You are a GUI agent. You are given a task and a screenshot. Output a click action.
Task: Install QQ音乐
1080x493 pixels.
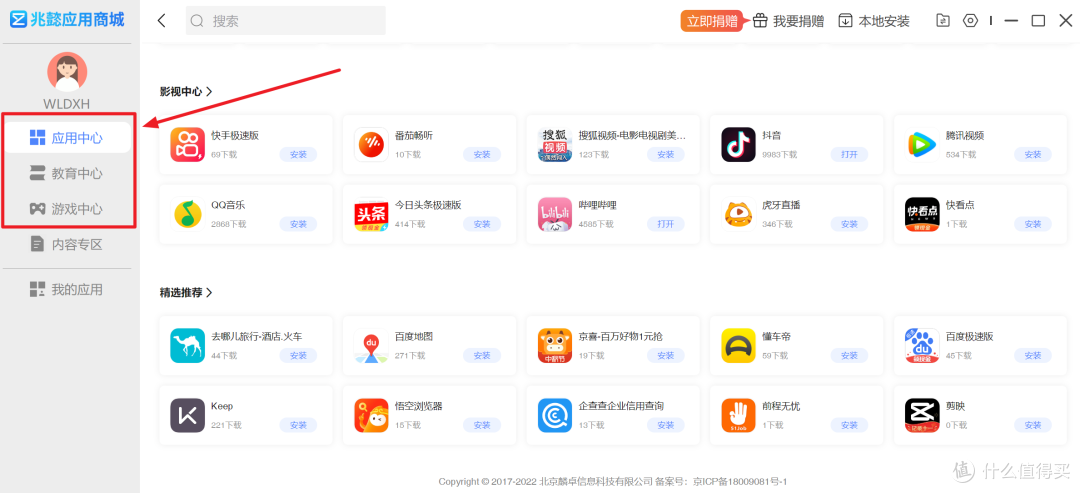[298, 224]
